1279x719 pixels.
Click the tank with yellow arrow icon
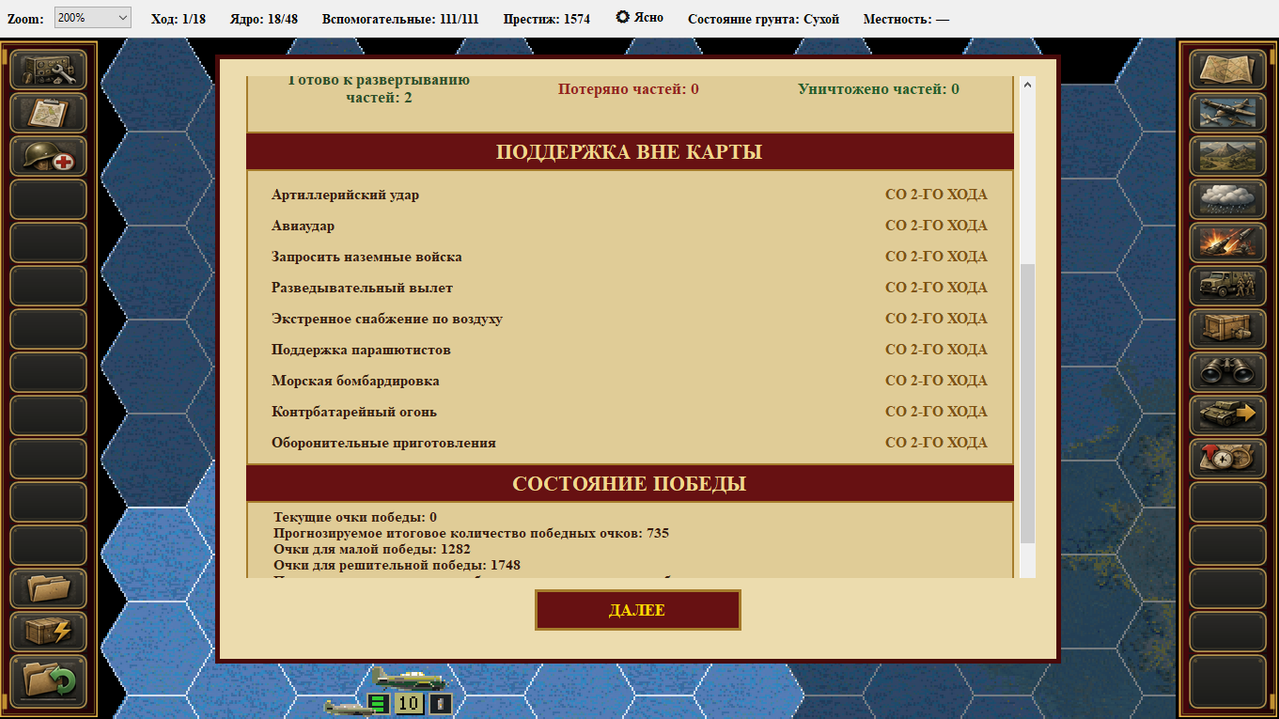[1227, 414]
